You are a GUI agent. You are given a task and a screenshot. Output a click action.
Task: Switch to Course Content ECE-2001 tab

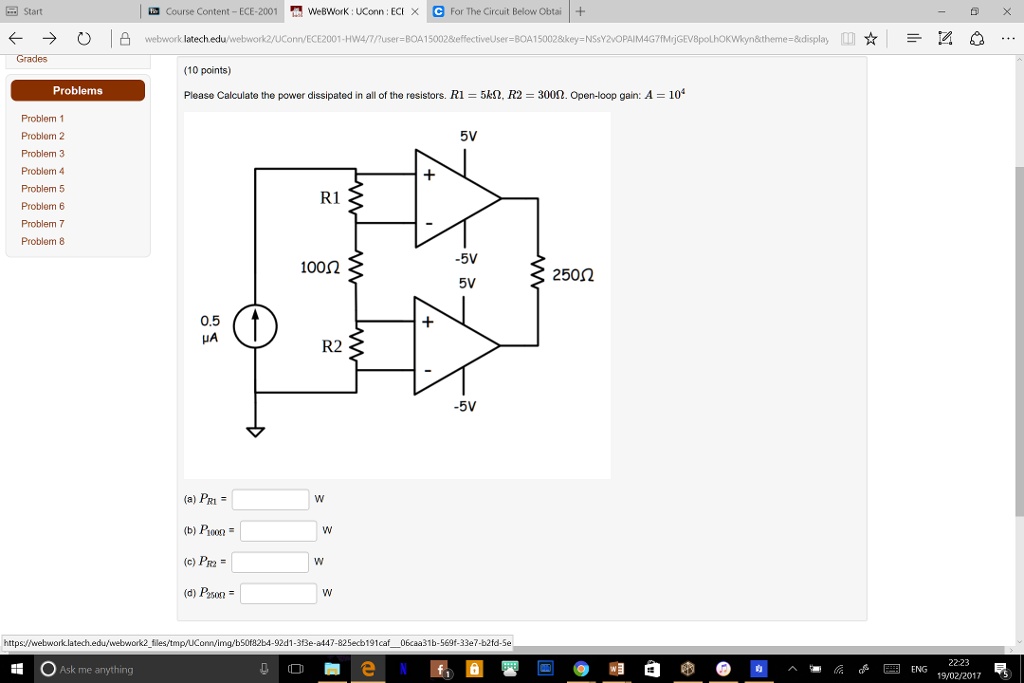213,11
